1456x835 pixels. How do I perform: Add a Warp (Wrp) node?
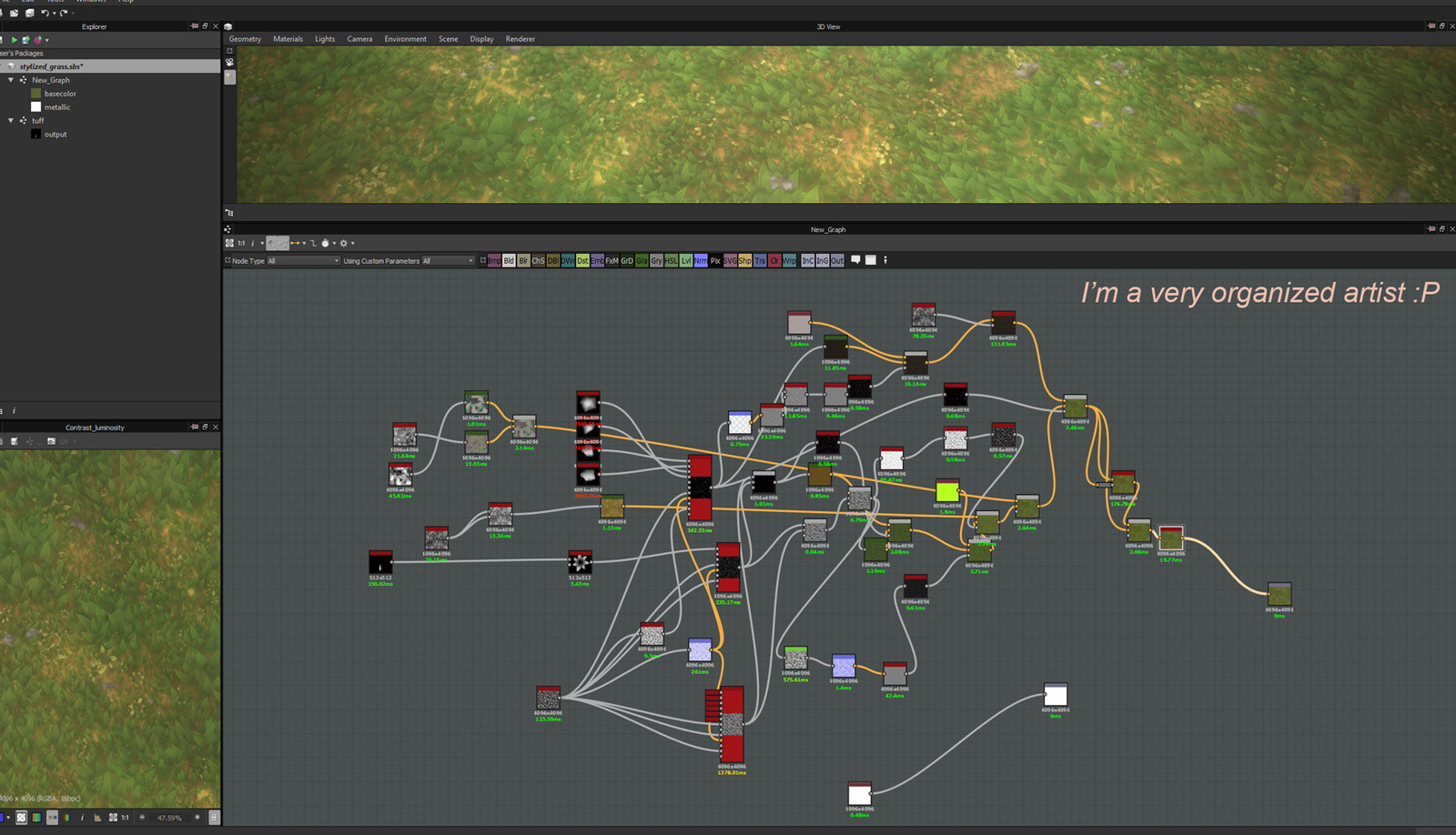[789, 260]
